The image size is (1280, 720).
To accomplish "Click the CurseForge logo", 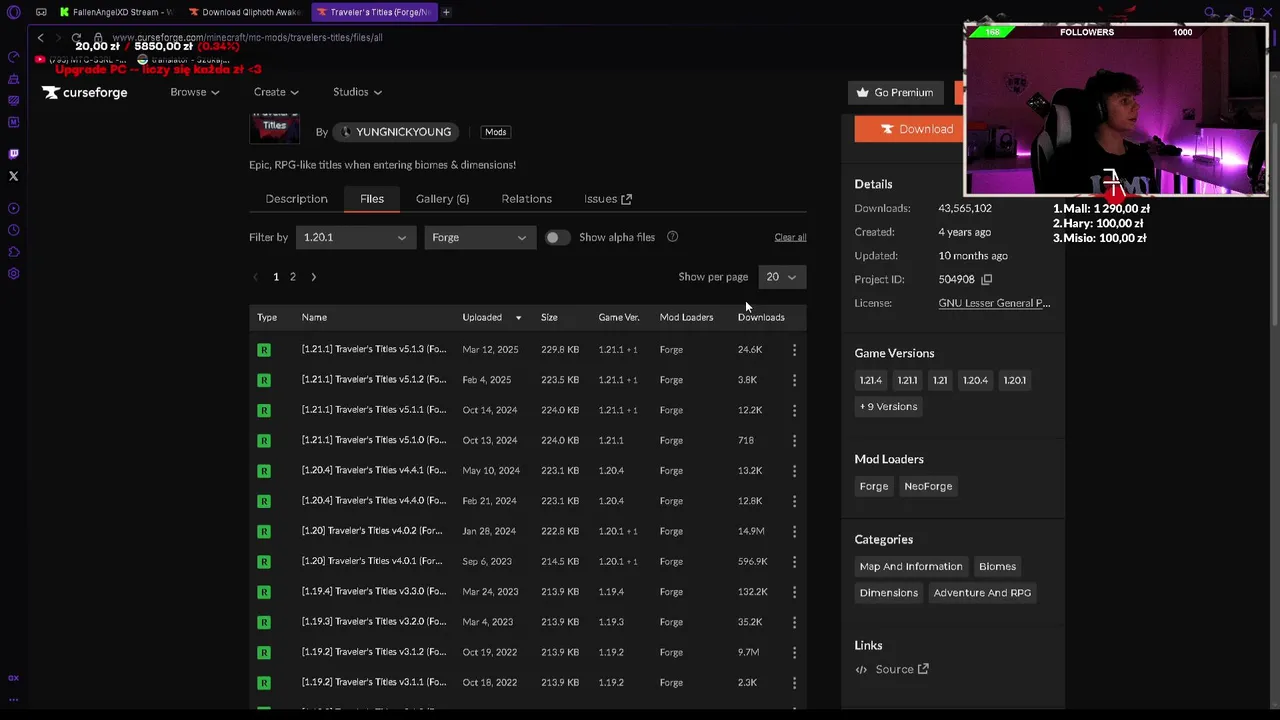I will tap(85, 92).
